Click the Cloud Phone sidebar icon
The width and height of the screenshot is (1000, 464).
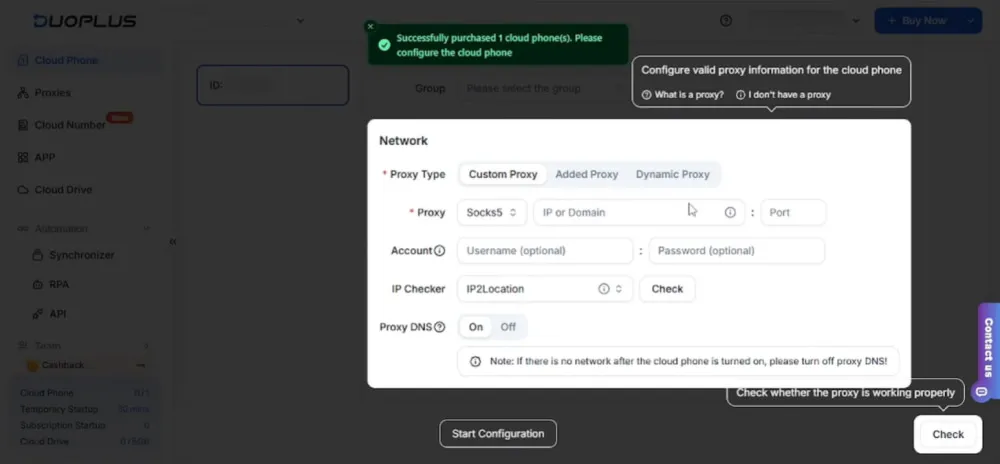23,61
